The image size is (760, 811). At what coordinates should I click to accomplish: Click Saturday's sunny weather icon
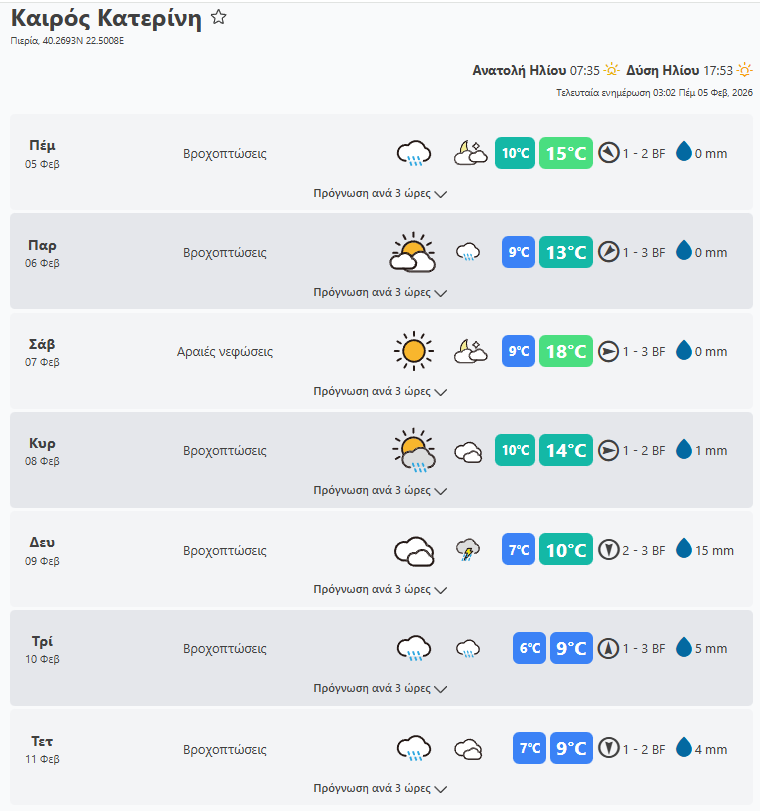[x=413, y=351]
